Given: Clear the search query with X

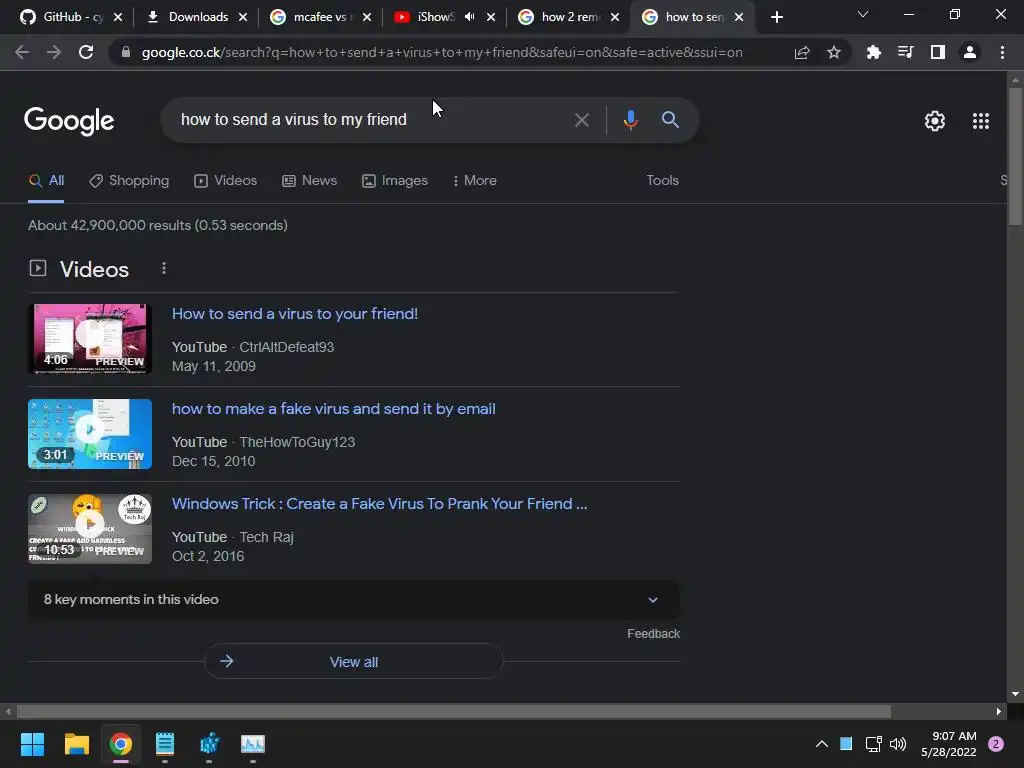Looking at the screenshot, I should coord(581,120).
